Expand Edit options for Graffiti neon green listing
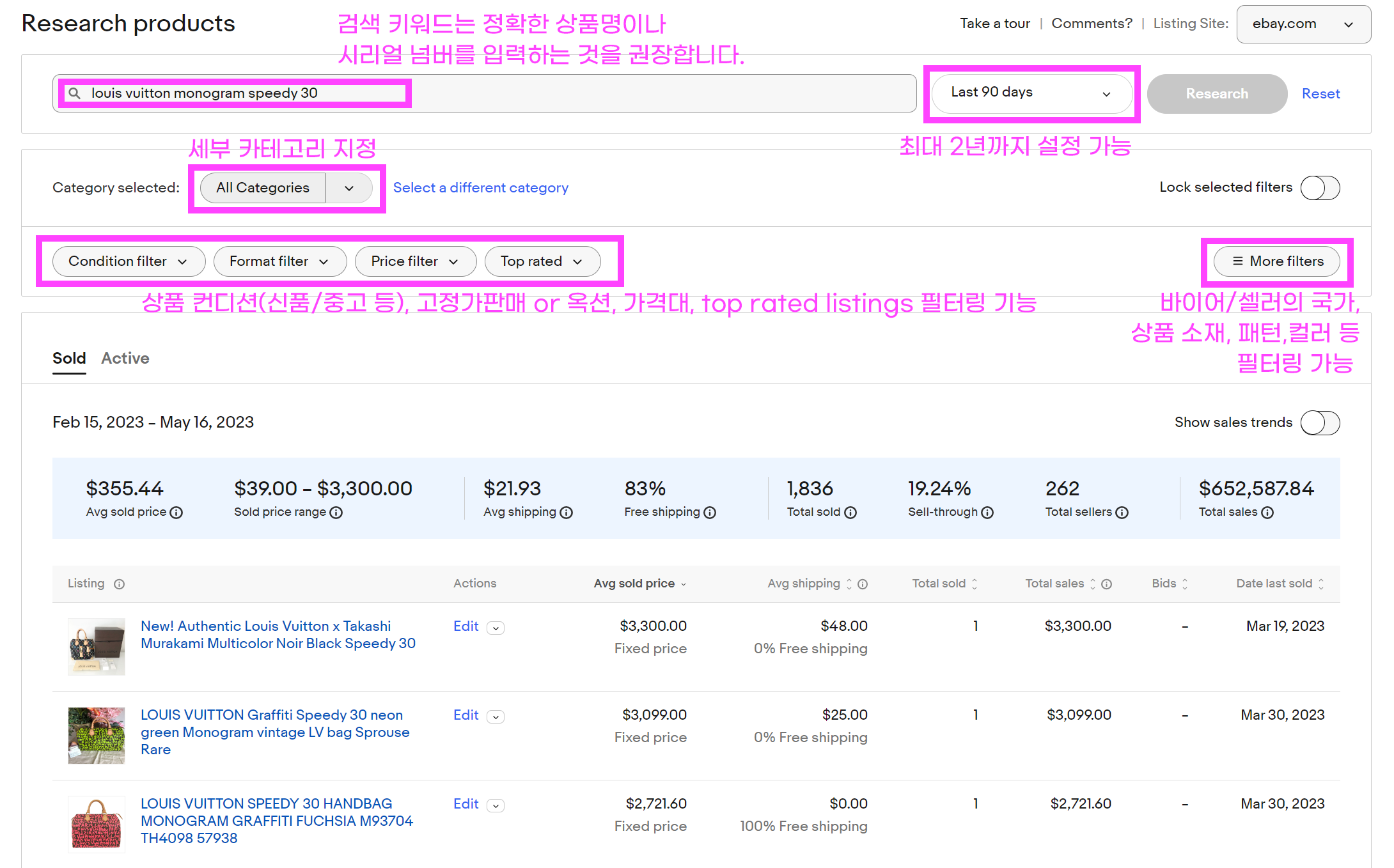Viewport: 1394px width, 868px height. tap(496, 717)
